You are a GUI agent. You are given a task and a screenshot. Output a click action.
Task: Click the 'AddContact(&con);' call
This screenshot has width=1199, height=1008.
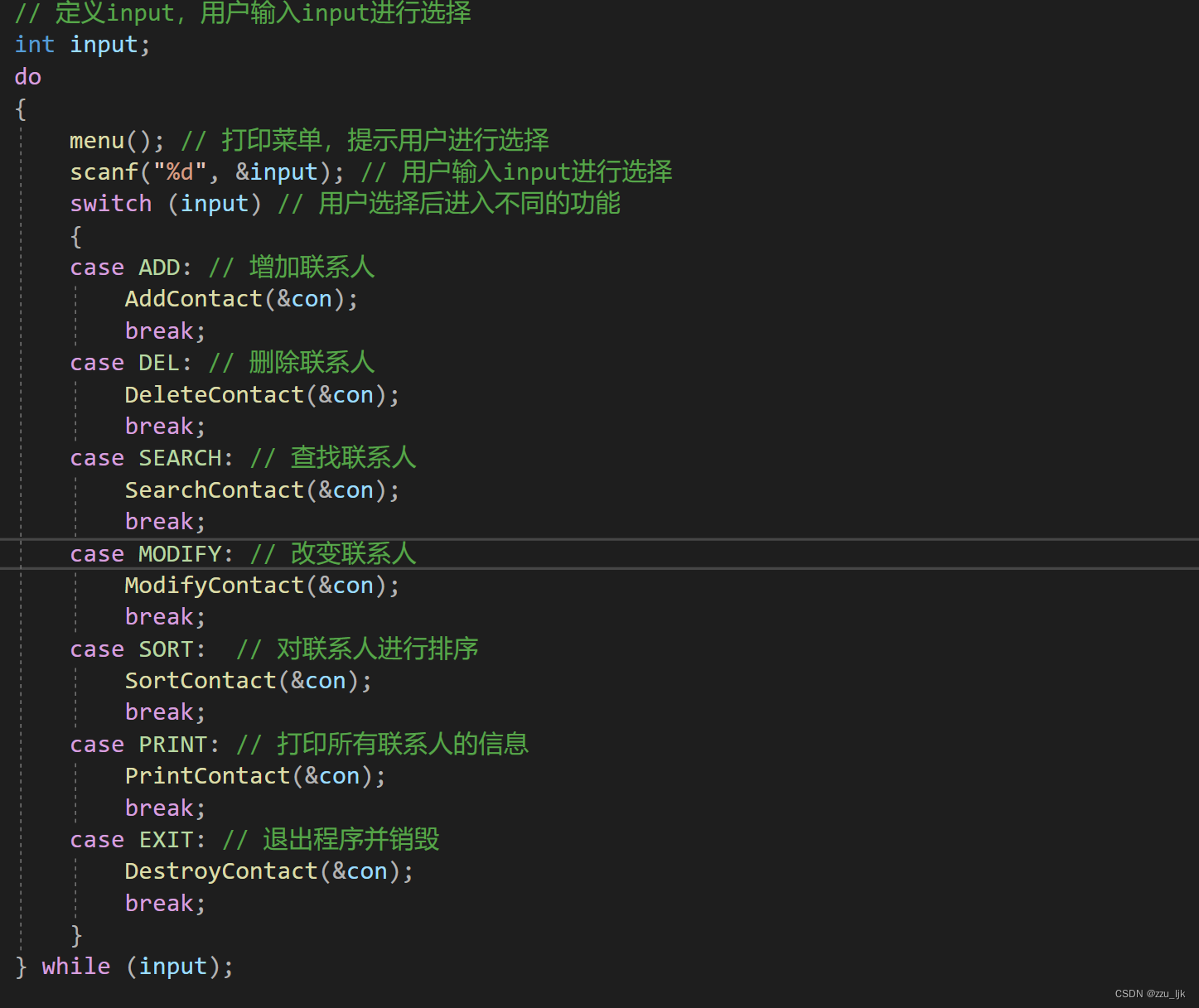point(241,299)
